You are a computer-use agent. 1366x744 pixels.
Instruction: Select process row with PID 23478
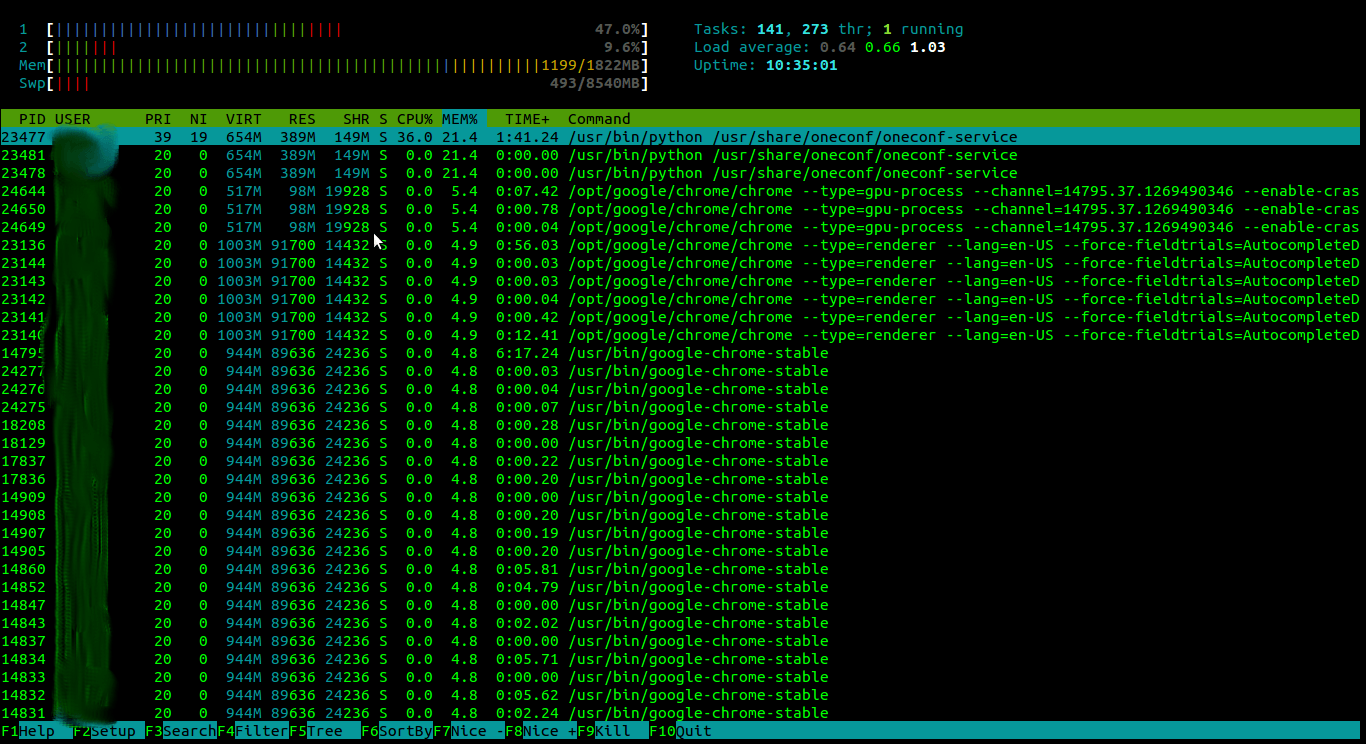[680, 173]
